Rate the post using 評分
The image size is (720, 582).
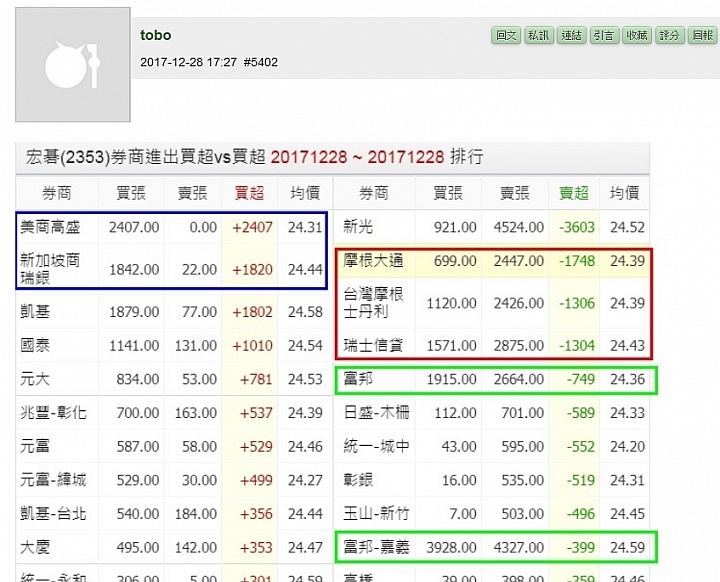669,35
